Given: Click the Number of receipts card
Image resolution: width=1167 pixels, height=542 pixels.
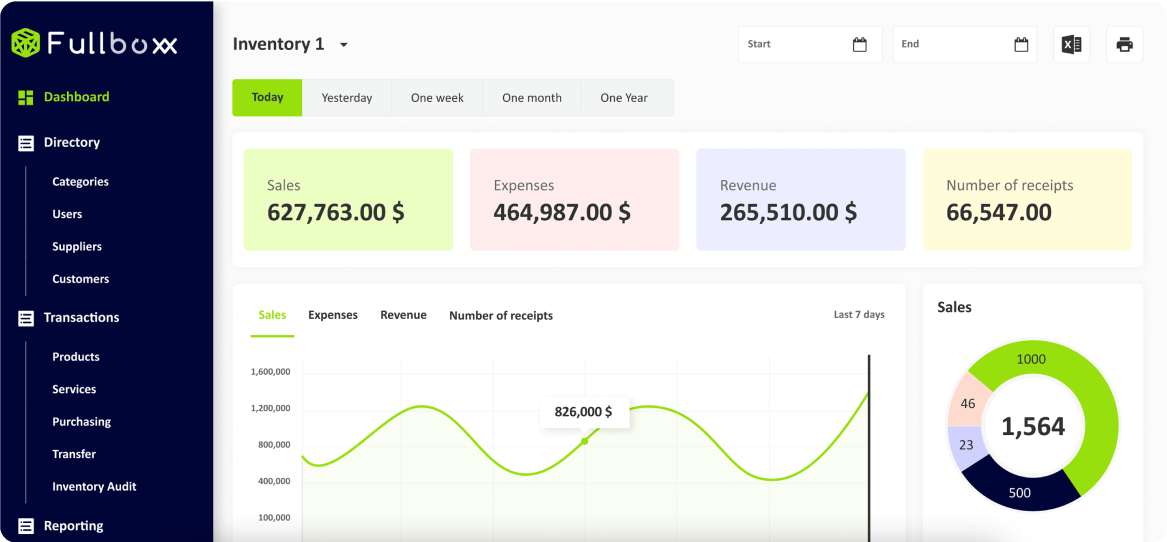Looking at the screenshot, I should [1027, 200].
